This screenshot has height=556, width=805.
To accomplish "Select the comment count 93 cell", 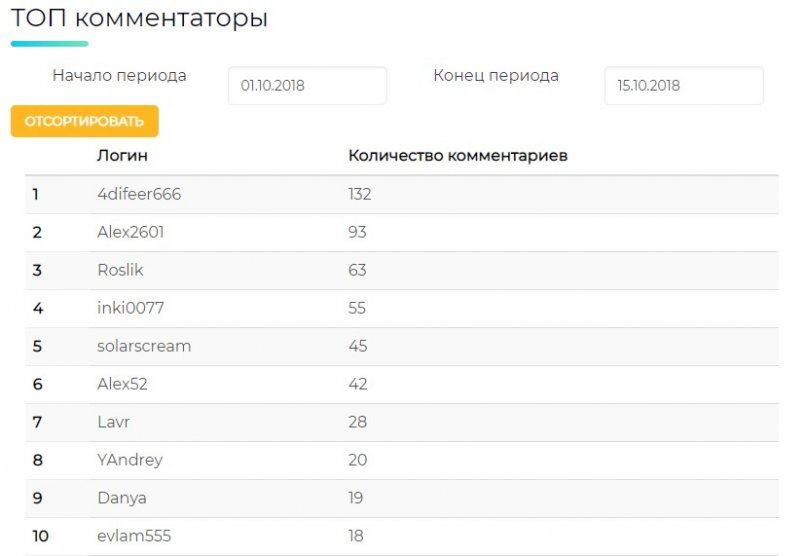I will coord(357,232).
